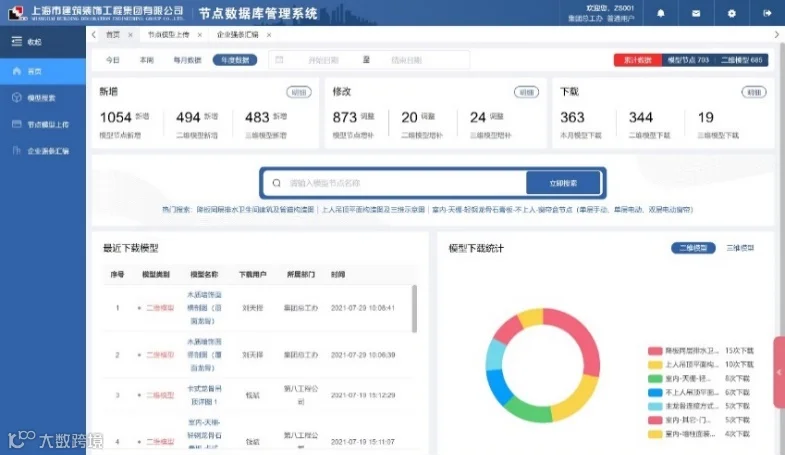Screen dimensions: 785x456
Task: Click the logout icon in header
Action: 767,14
